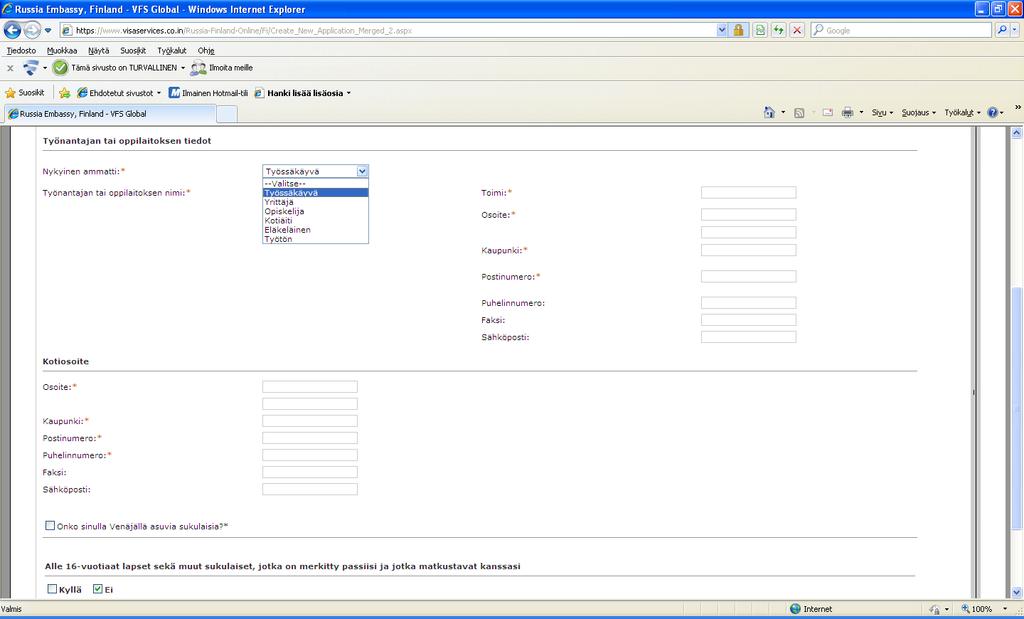
Task: Click the Read mail icon
Action: pos(827,112)
